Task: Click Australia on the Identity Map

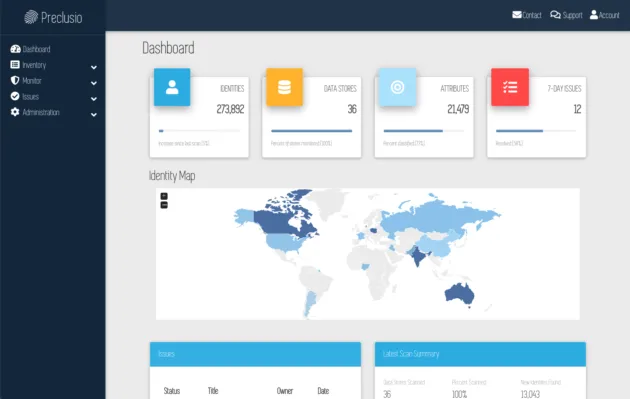Action: click(459, 294)
